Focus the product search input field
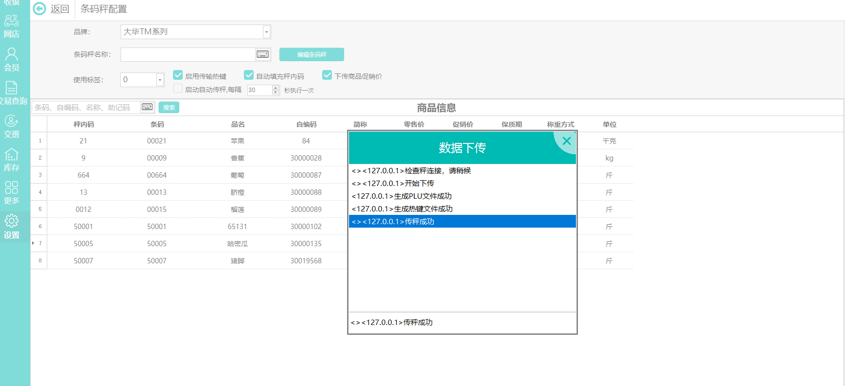This screenshot has height=386, width=845. click(x=86, y=107)
